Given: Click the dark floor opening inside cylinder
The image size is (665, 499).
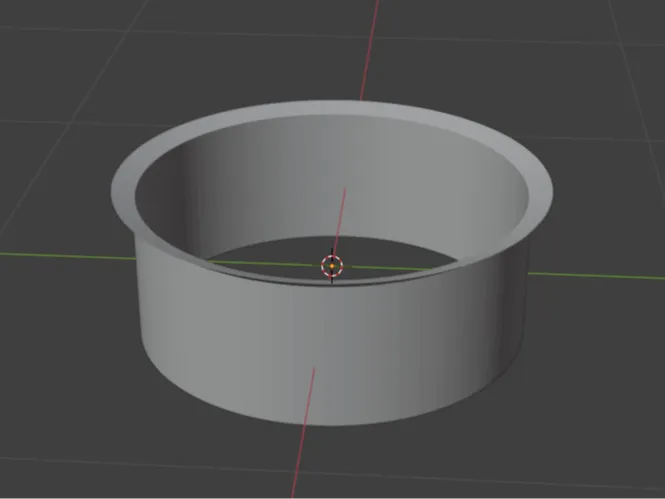Looking at the screenshot, I should (x=332, y=258).
